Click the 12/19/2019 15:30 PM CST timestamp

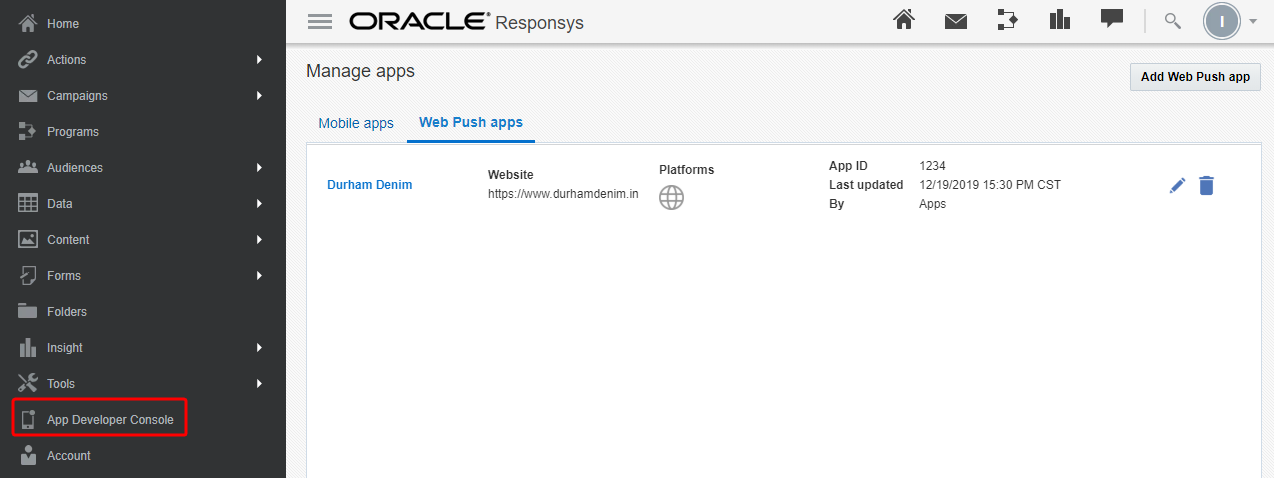(x=990, y=185)
